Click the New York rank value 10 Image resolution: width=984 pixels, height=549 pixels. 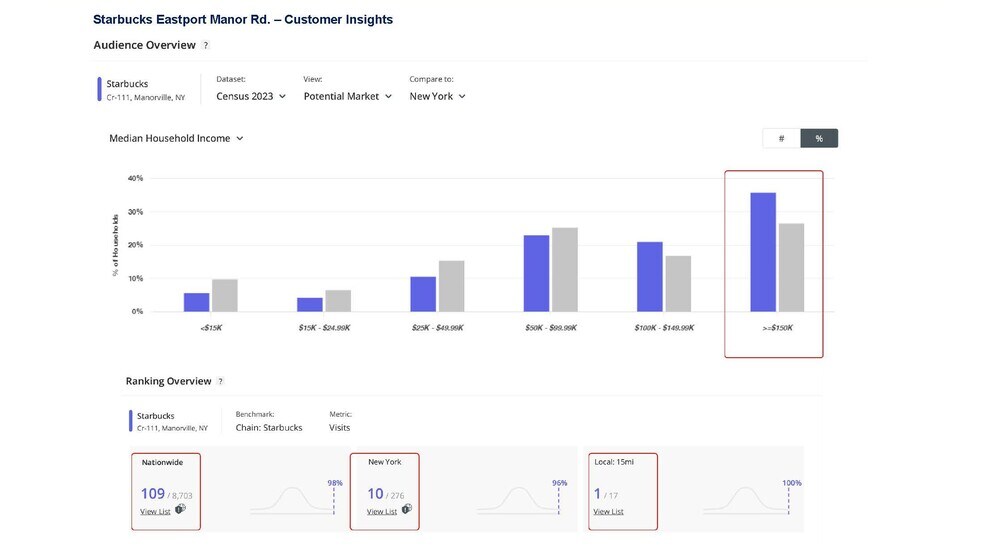[375, 494]
